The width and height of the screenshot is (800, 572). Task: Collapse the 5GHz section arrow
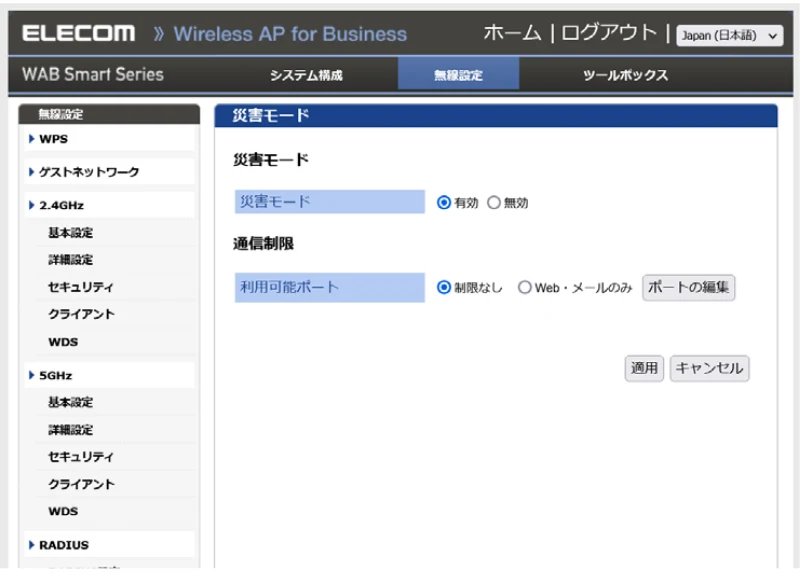[32, 375]
